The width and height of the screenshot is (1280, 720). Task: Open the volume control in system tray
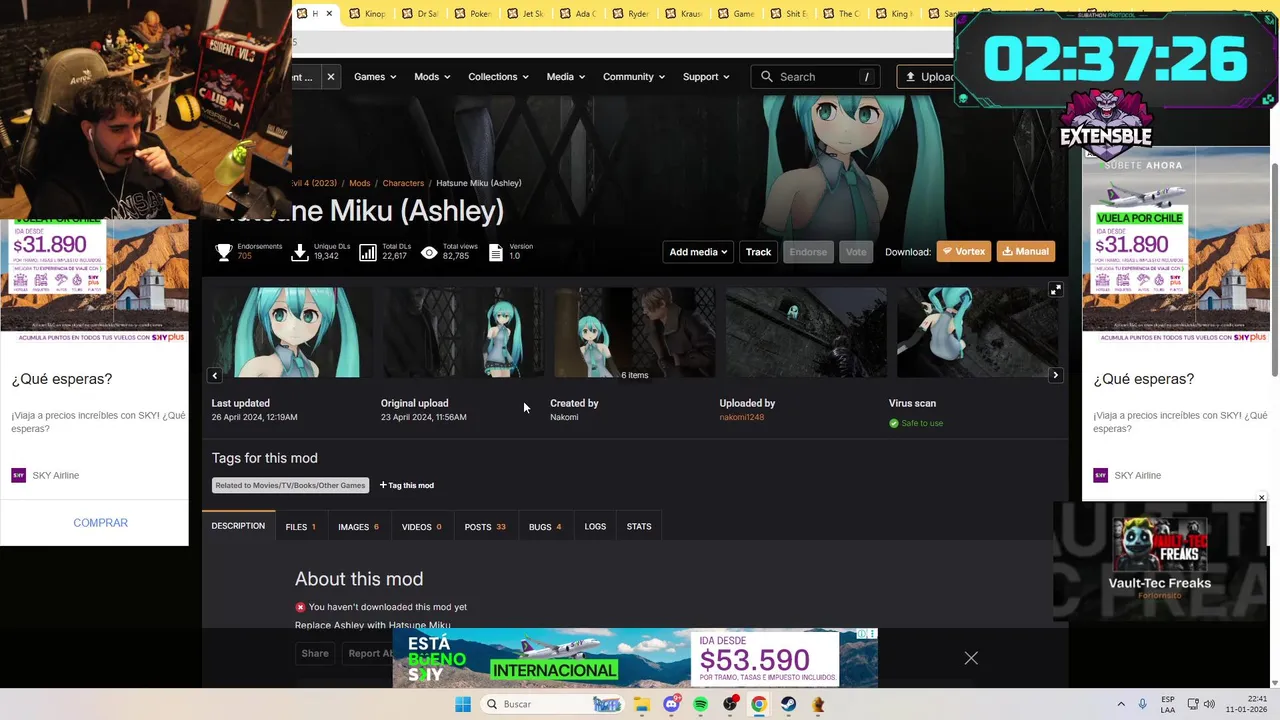[x=1209, y=704]
